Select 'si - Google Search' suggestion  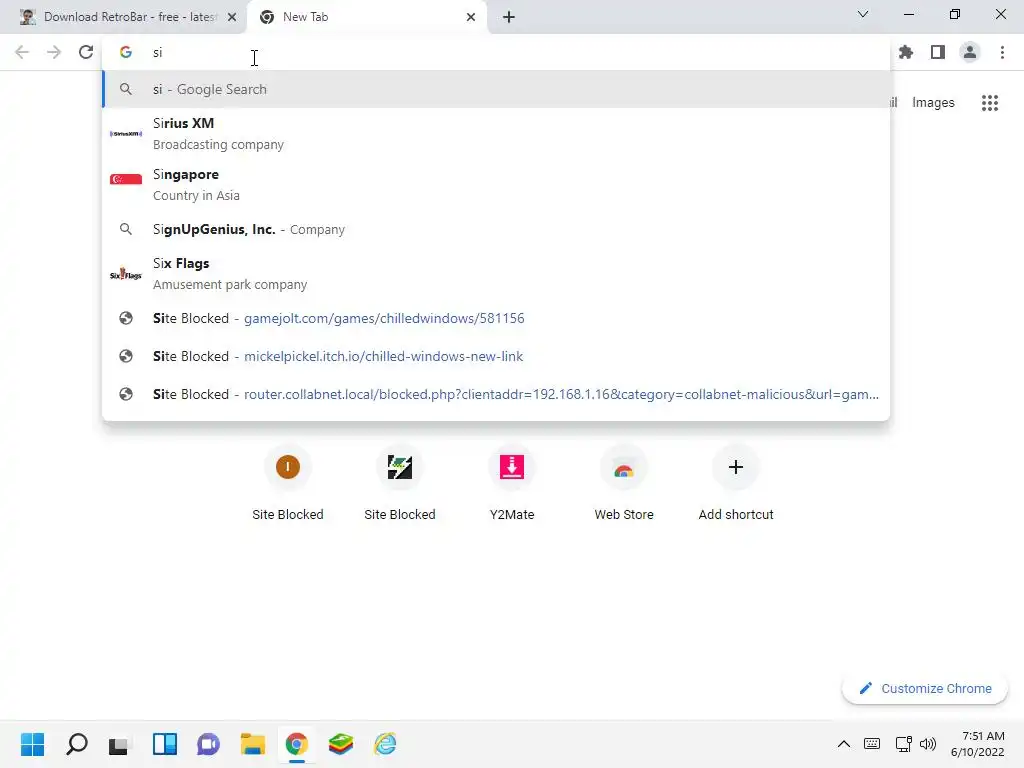coord(496,89)
